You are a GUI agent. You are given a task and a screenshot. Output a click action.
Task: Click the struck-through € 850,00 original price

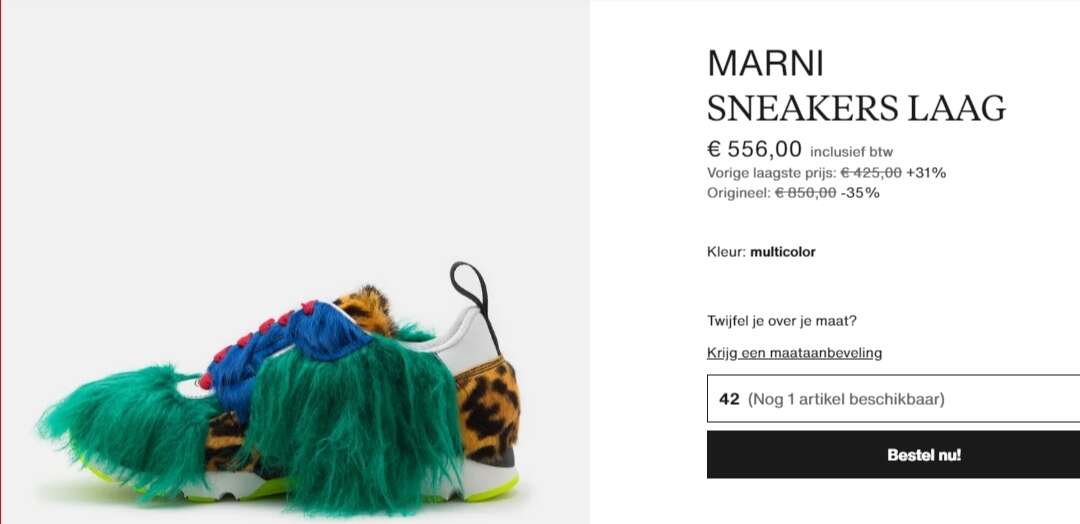(x=806, y=193)
